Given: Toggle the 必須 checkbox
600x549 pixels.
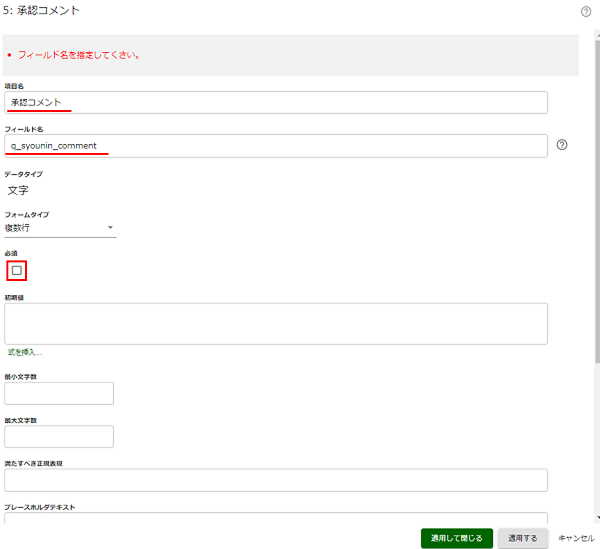Looking at the screenshot, I should click(17, 270).
